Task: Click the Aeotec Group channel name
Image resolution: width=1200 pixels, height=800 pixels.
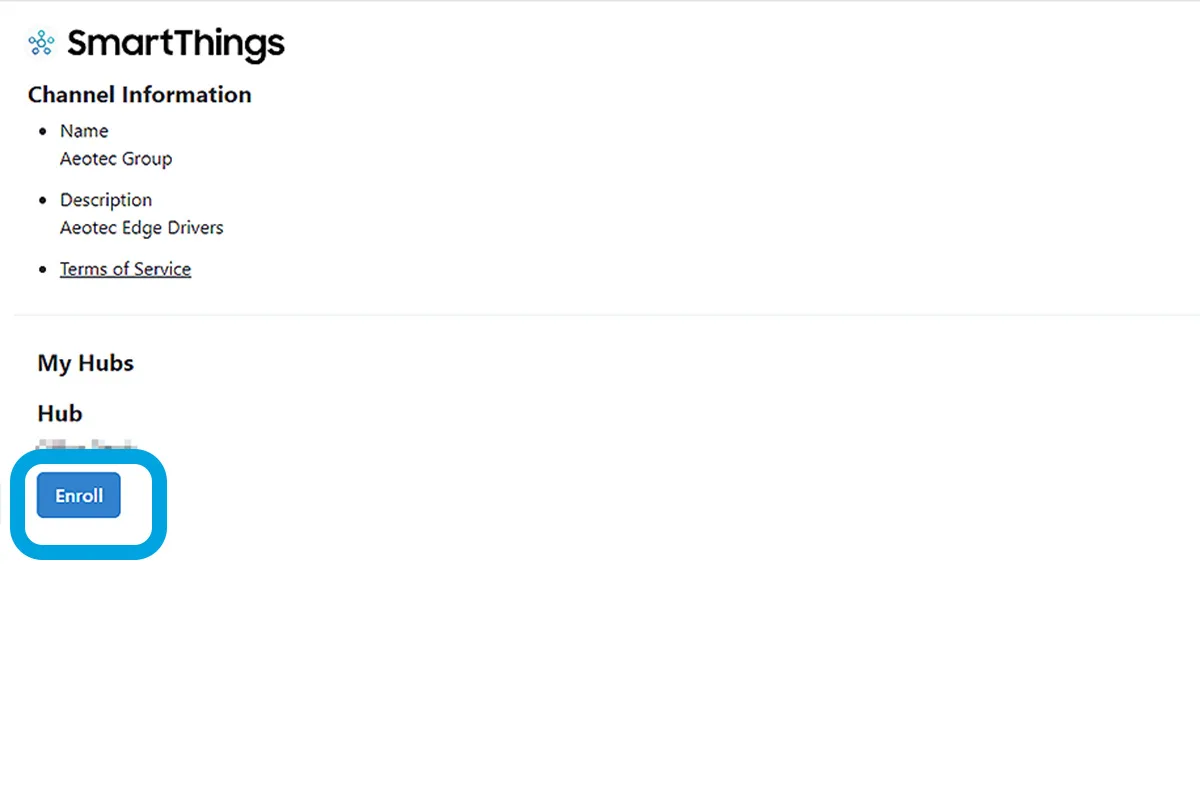Action: coord(116,159)
